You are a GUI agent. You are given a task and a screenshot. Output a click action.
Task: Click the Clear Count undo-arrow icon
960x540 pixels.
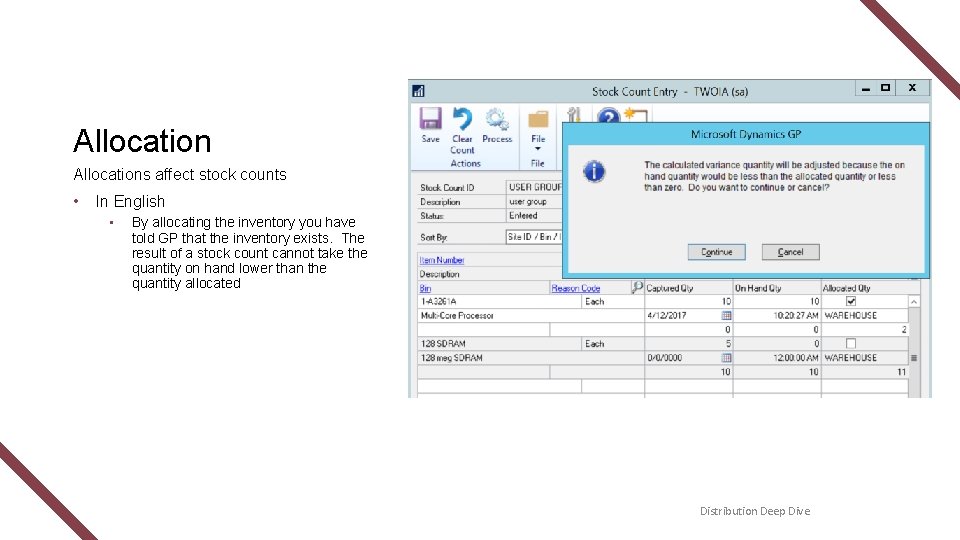(x=462, y=119)
